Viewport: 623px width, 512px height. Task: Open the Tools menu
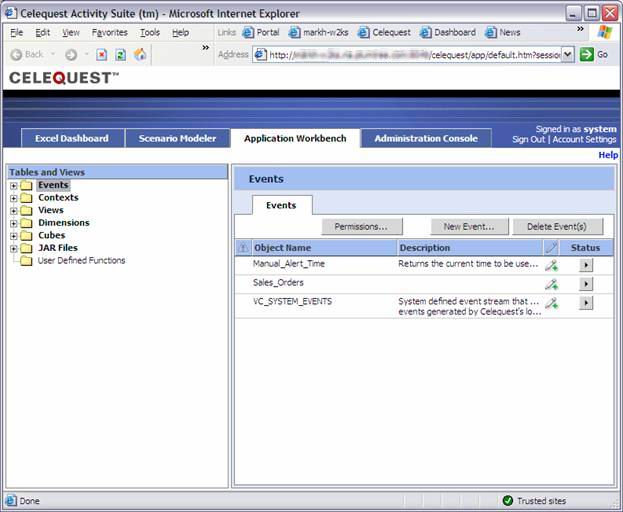tap(150, 33)
